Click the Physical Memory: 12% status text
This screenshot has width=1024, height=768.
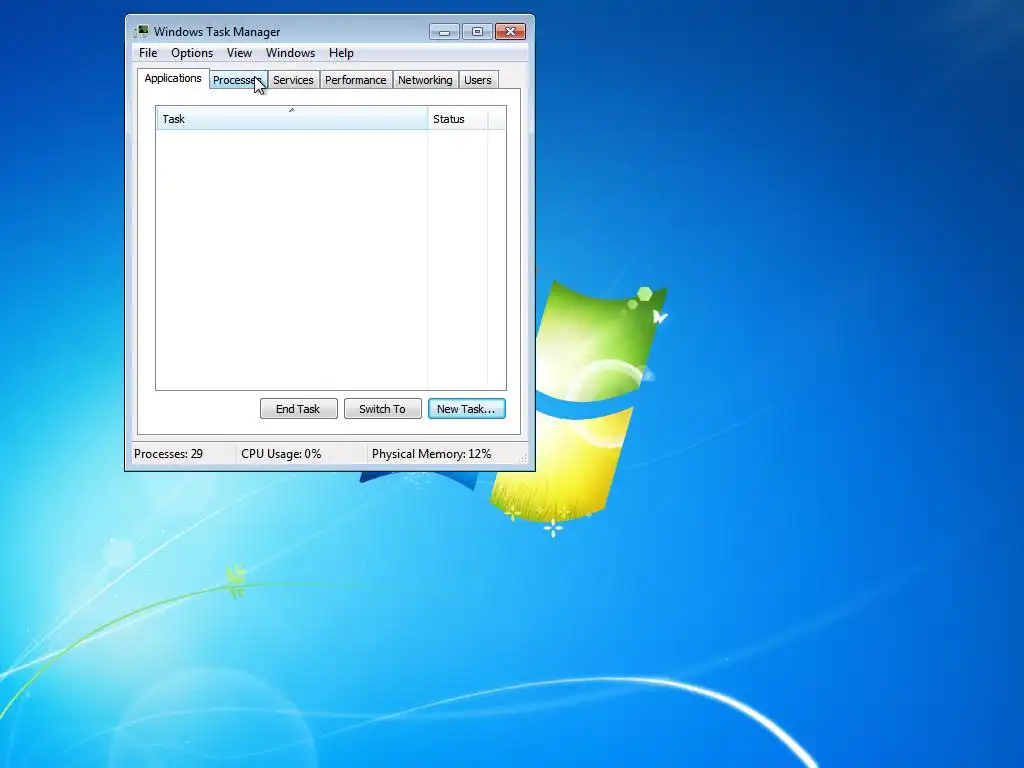[x=432, y=454]
